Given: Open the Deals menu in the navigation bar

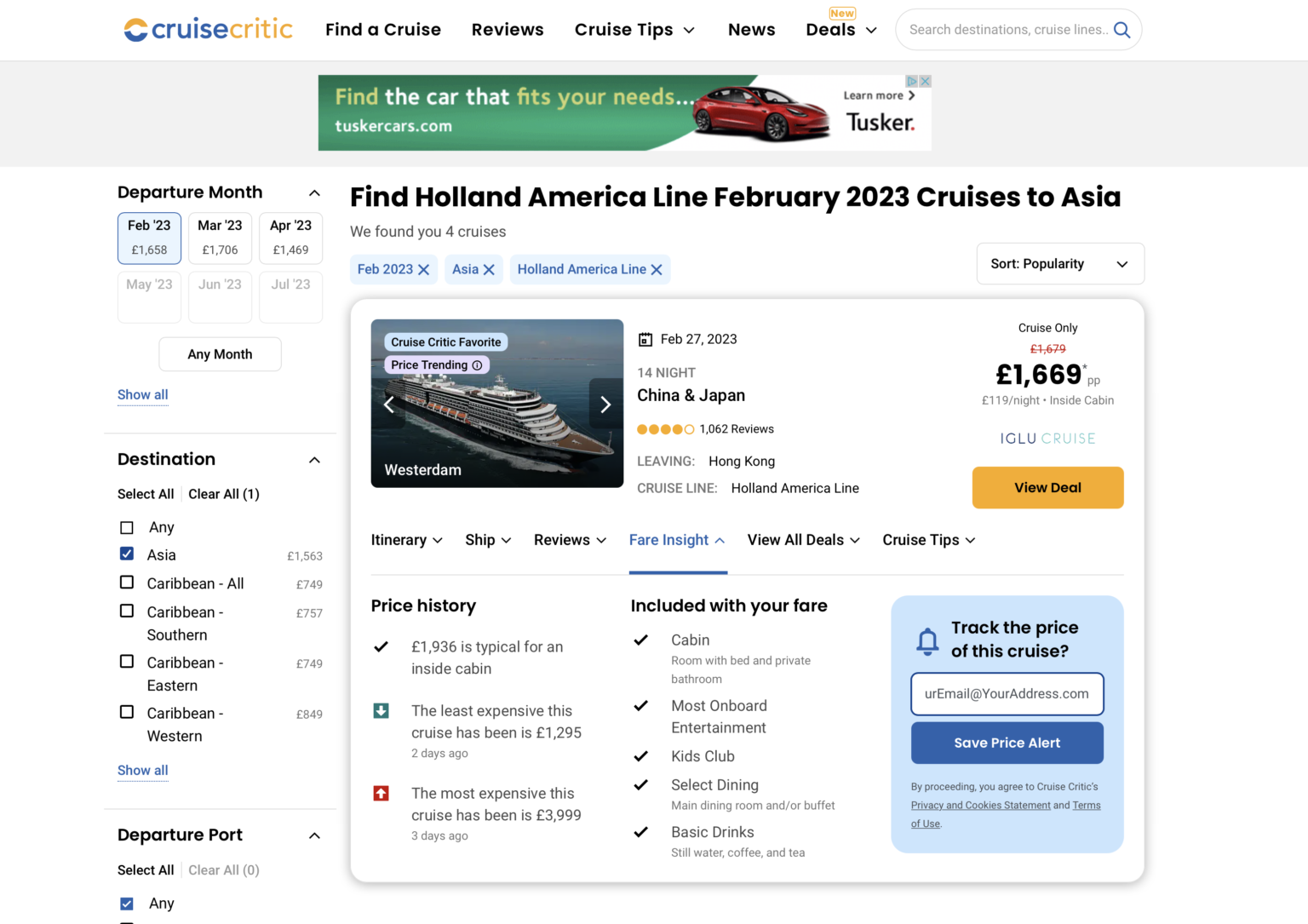Looking at the screenshot, I should [x=840, y=29].
